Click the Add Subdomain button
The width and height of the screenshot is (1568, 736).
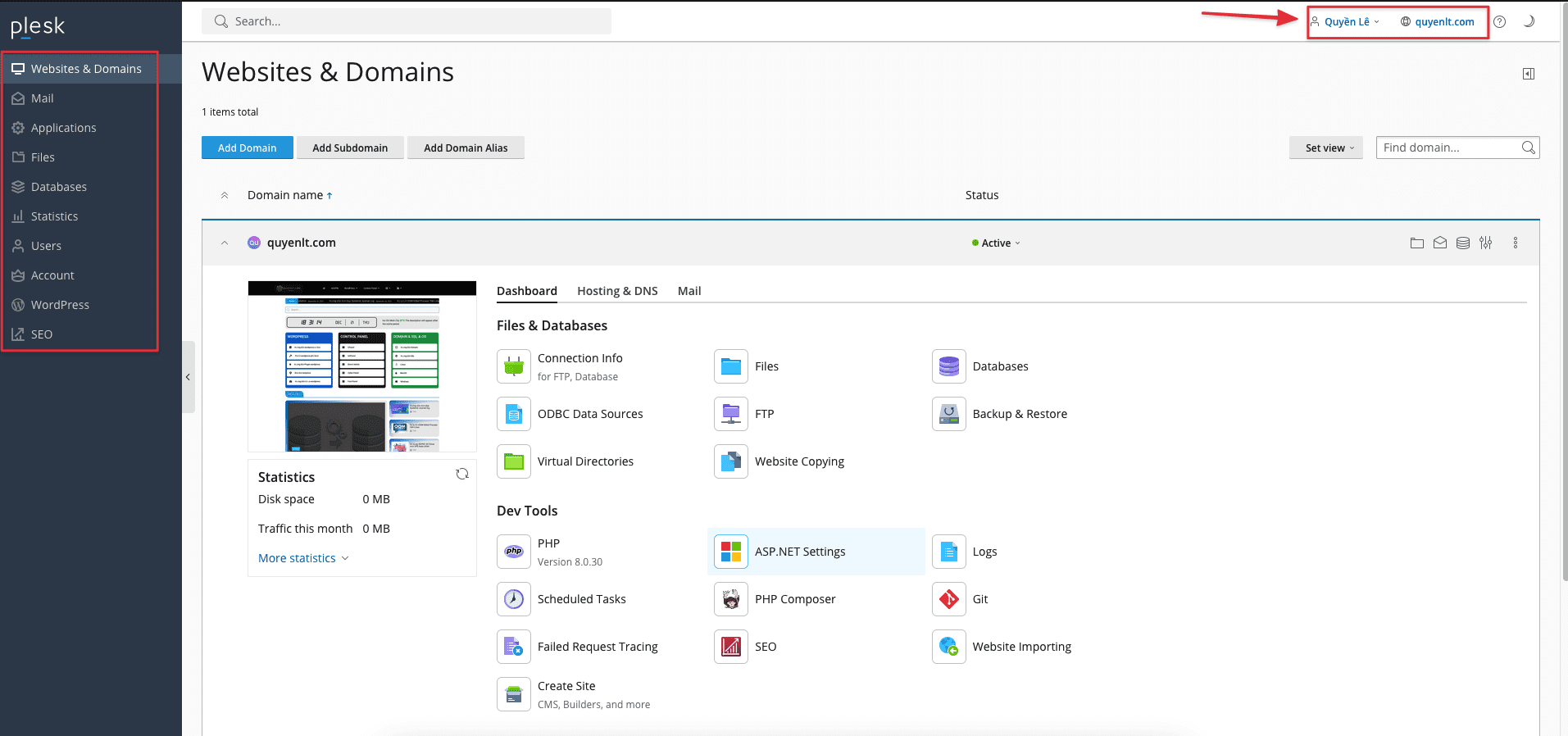tap(350, 148)
